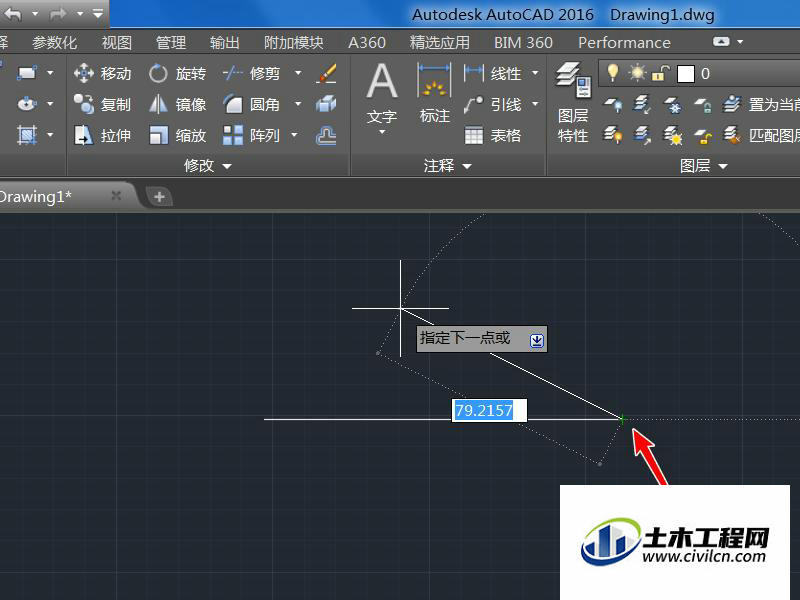800x600 pixels.
Task: Open Layer Properties (图层特性) manager
Action: coord(573,103)
